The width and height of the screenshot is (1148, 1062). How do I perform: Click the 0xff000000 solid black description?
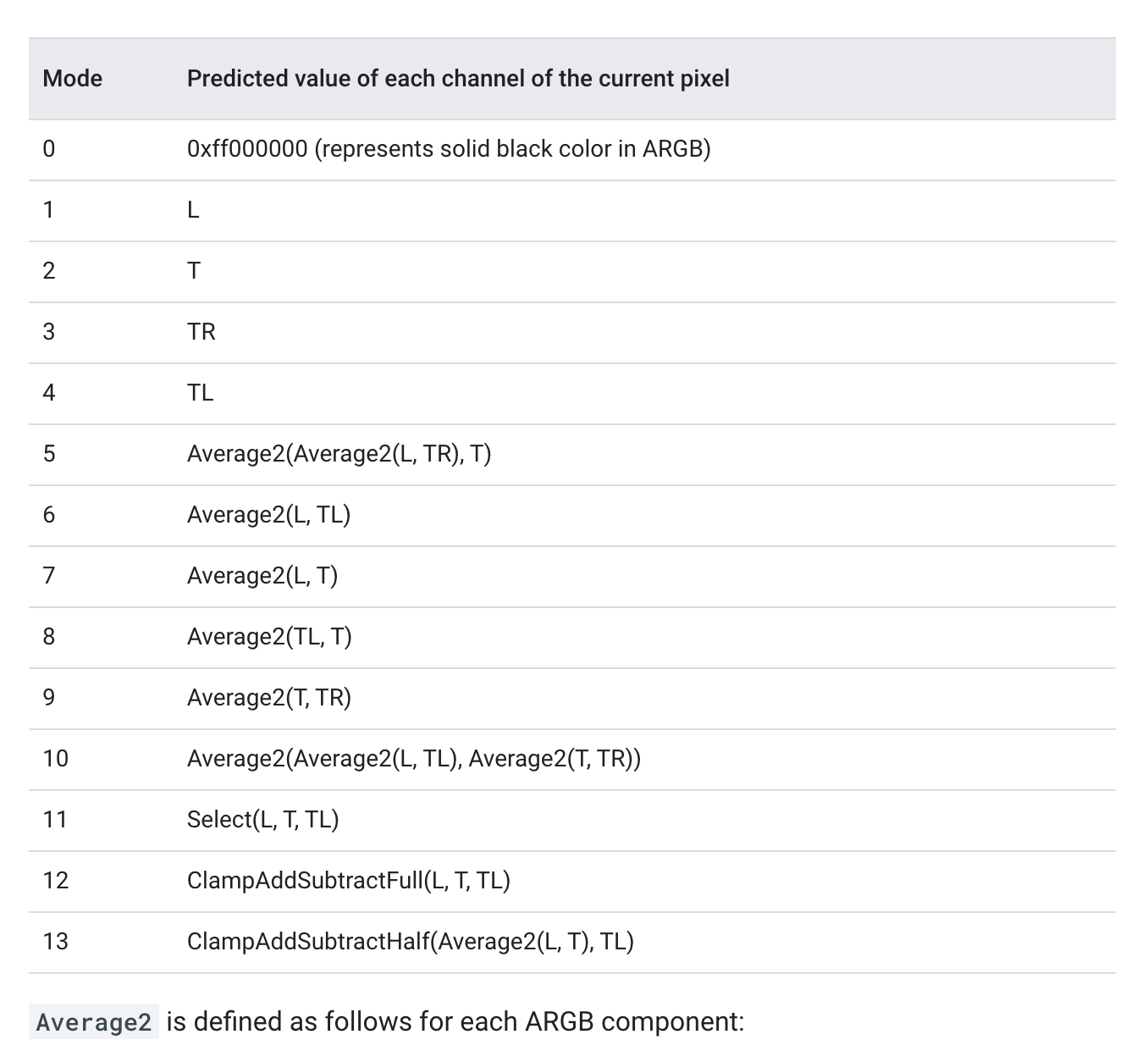click(x=448, y=149)
